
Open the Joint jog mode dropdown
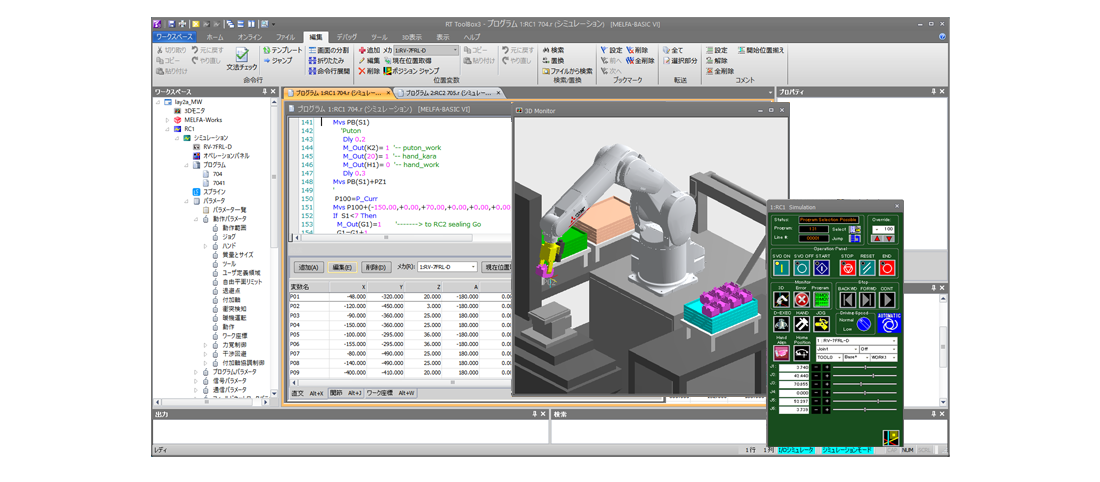(x=836, y=348)
